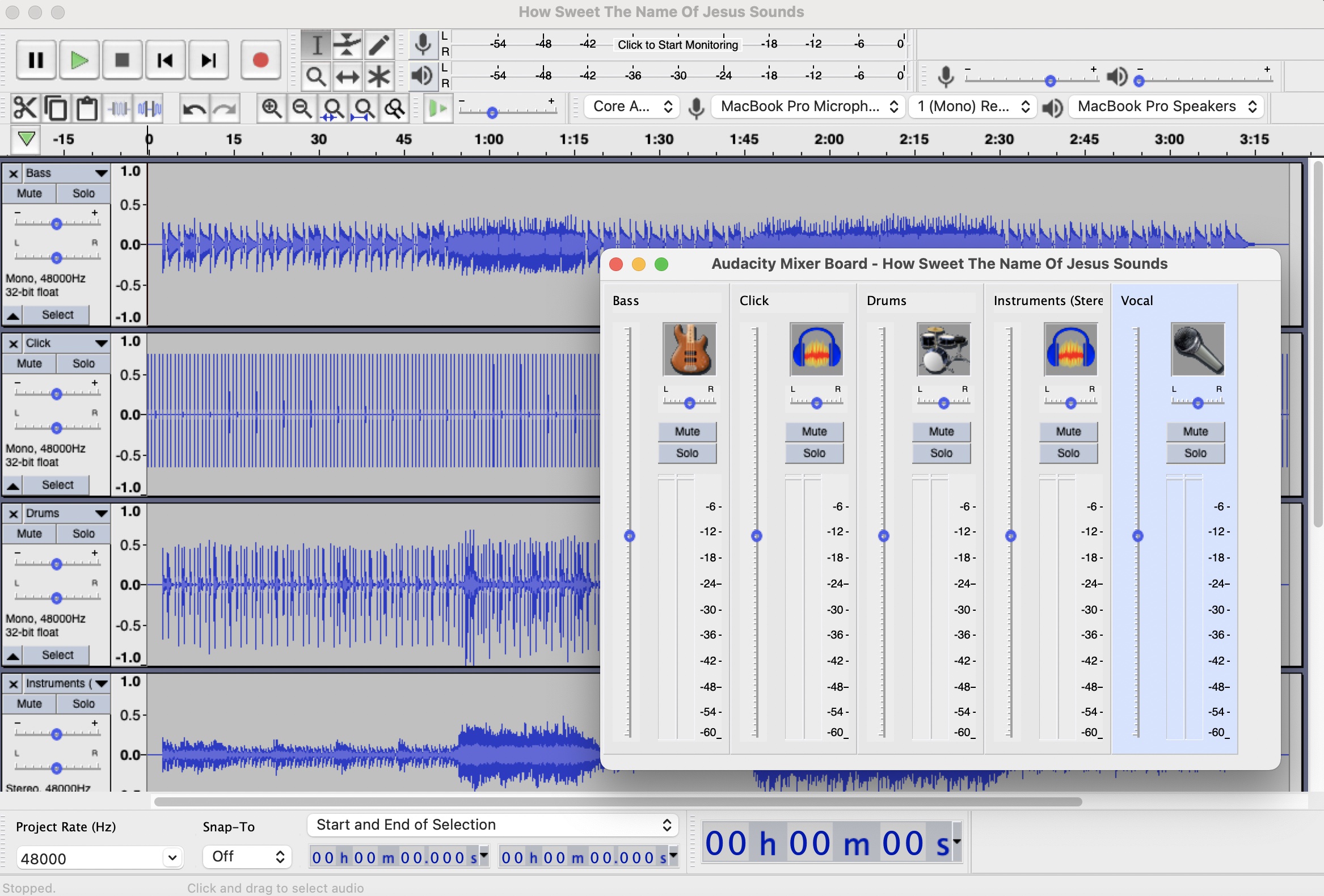The width and height of the screenshot is (1324, 896).
Task: Open the Core Audio host dropdown
Action: click(632, 107)
